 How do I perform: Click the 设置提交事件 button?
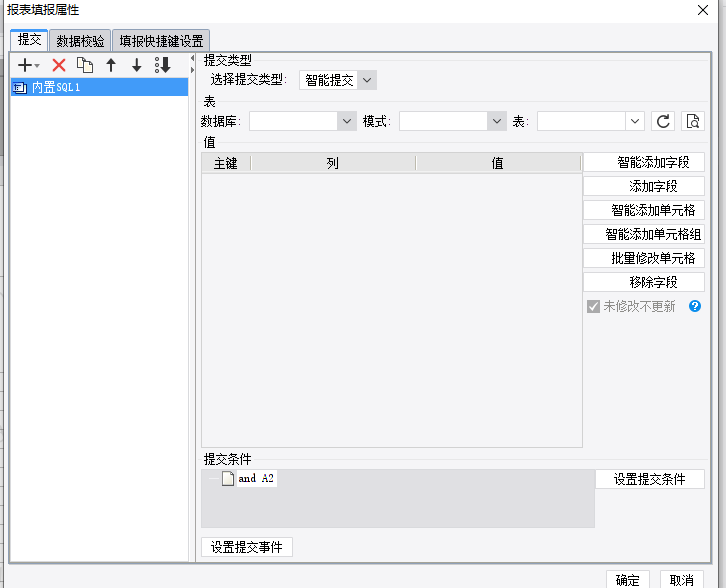(x=247, y=547)
